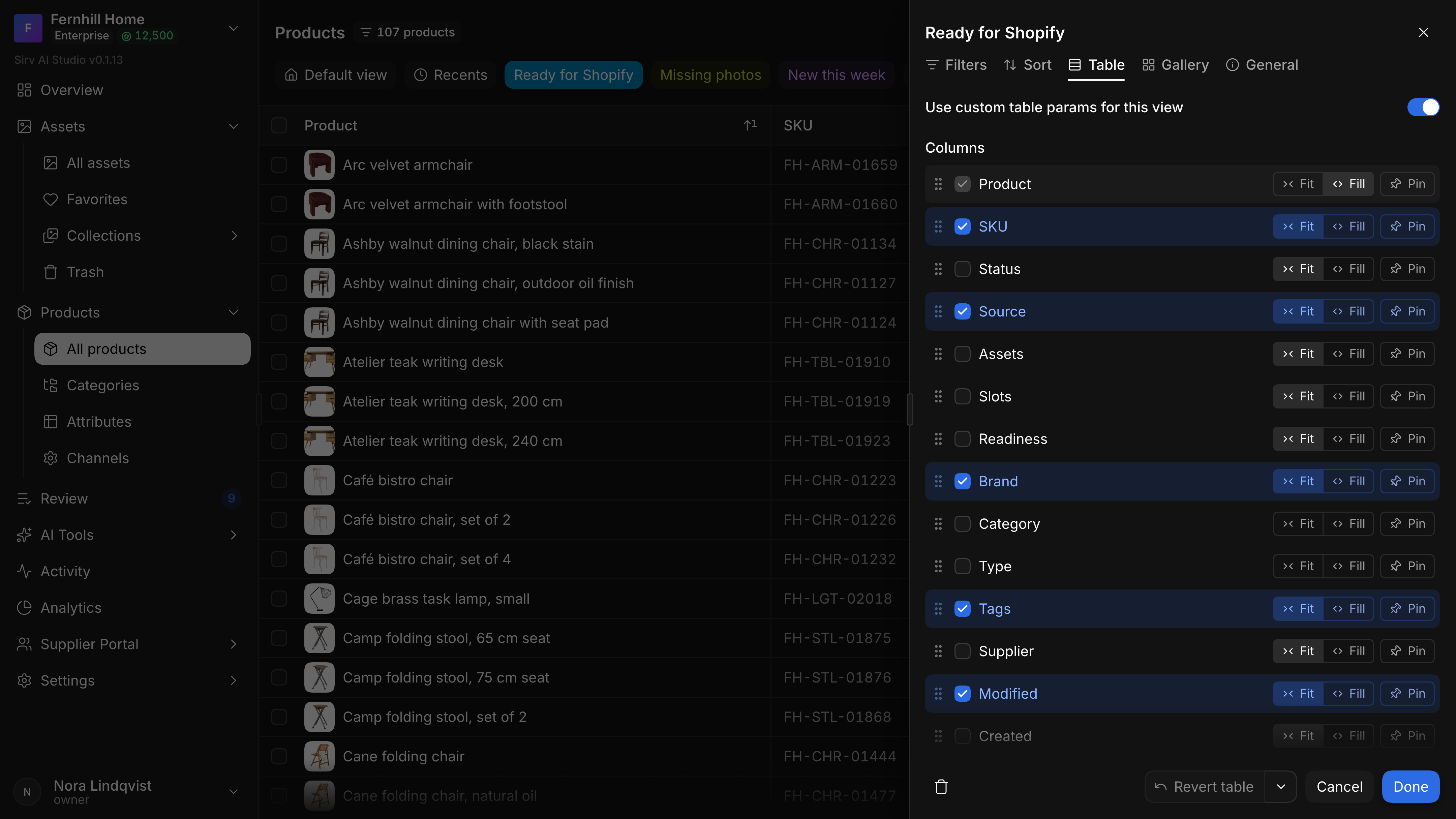Click the product filter icon beside 107 products
The image size is (1456, 819).
[x=366, y=32]
